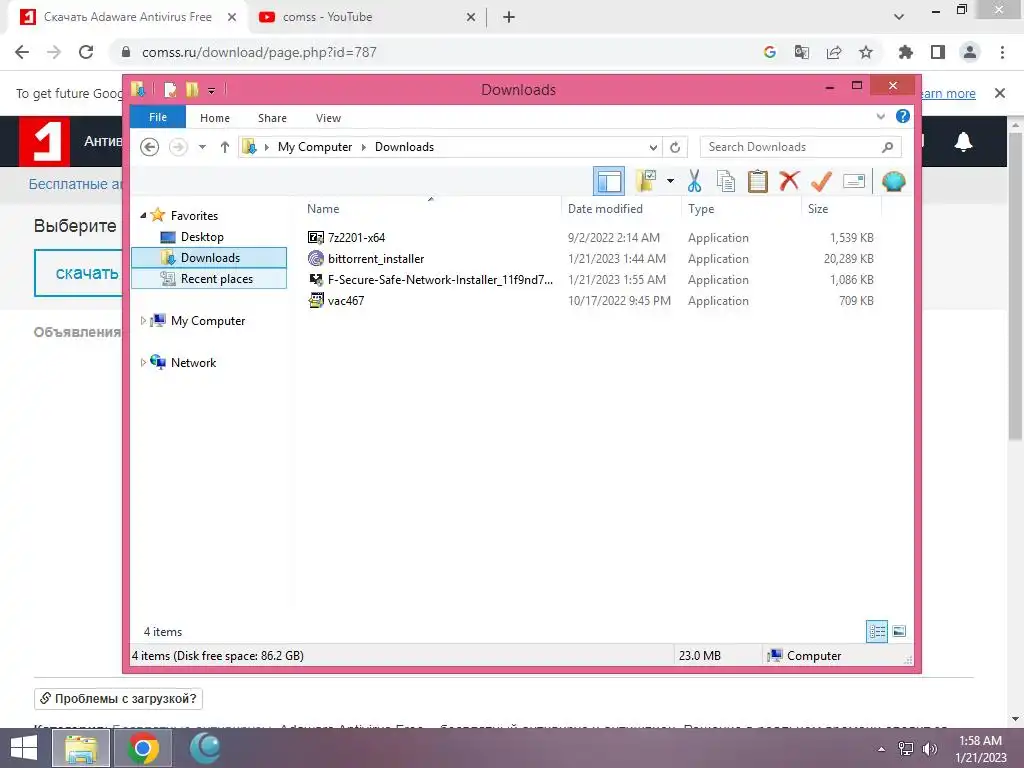Close the Adaware Antivirus Free tab

point(232,18)
